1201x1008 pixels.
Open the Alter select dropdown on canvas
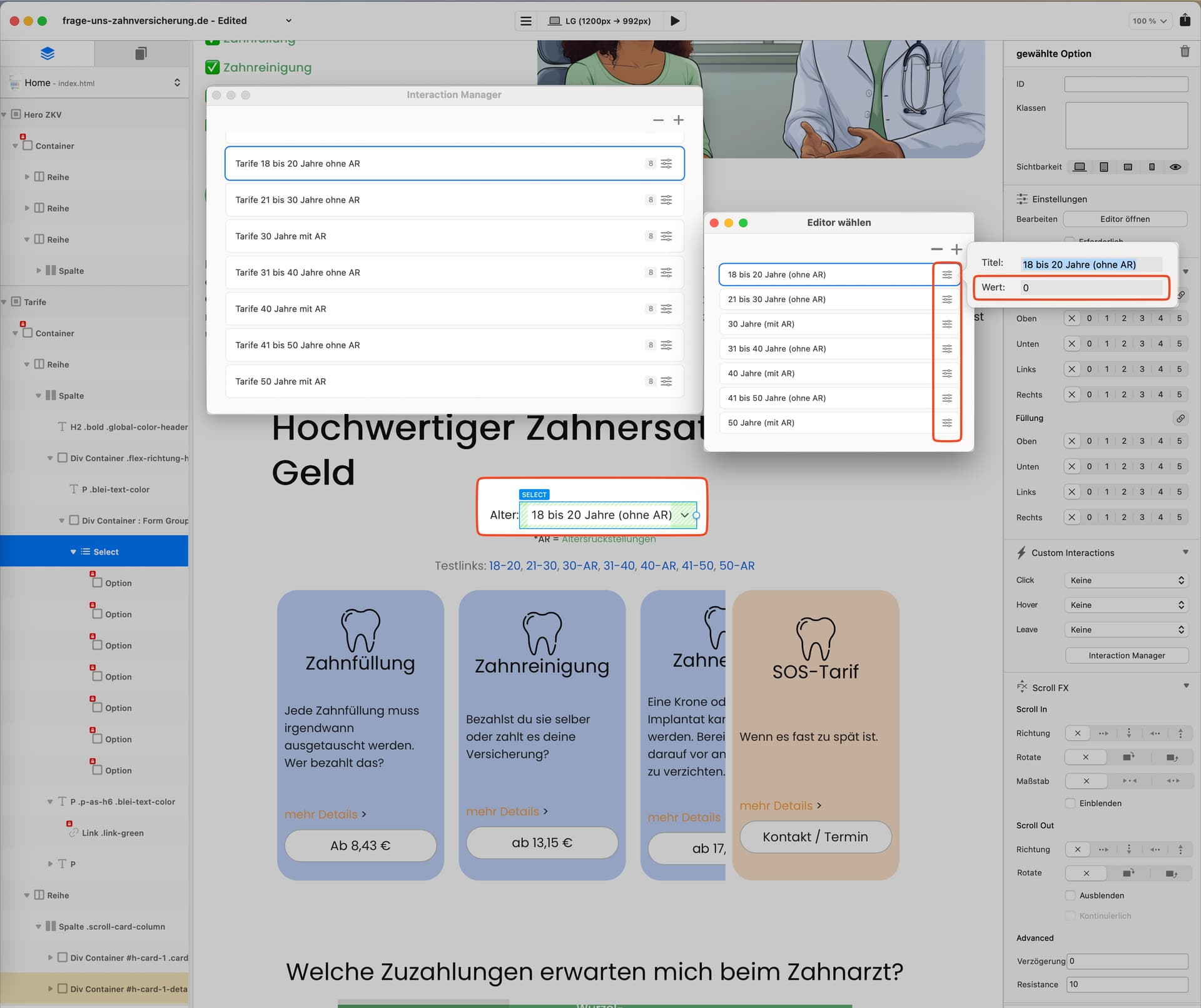tap(608, 515)
